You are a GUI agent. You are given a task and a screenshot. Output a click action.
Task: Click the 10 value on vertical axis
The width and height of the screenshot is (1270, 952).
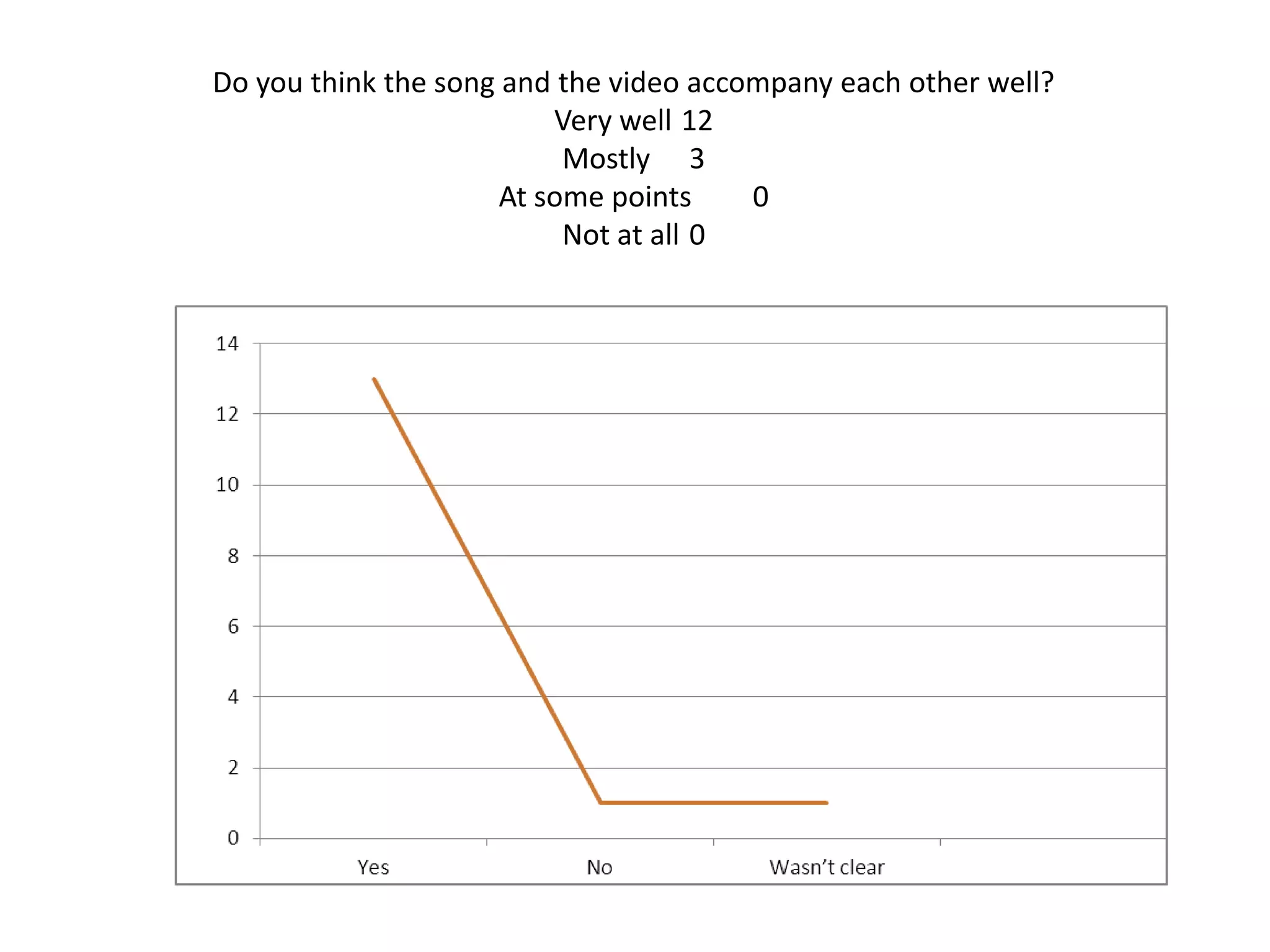[227, 485]
